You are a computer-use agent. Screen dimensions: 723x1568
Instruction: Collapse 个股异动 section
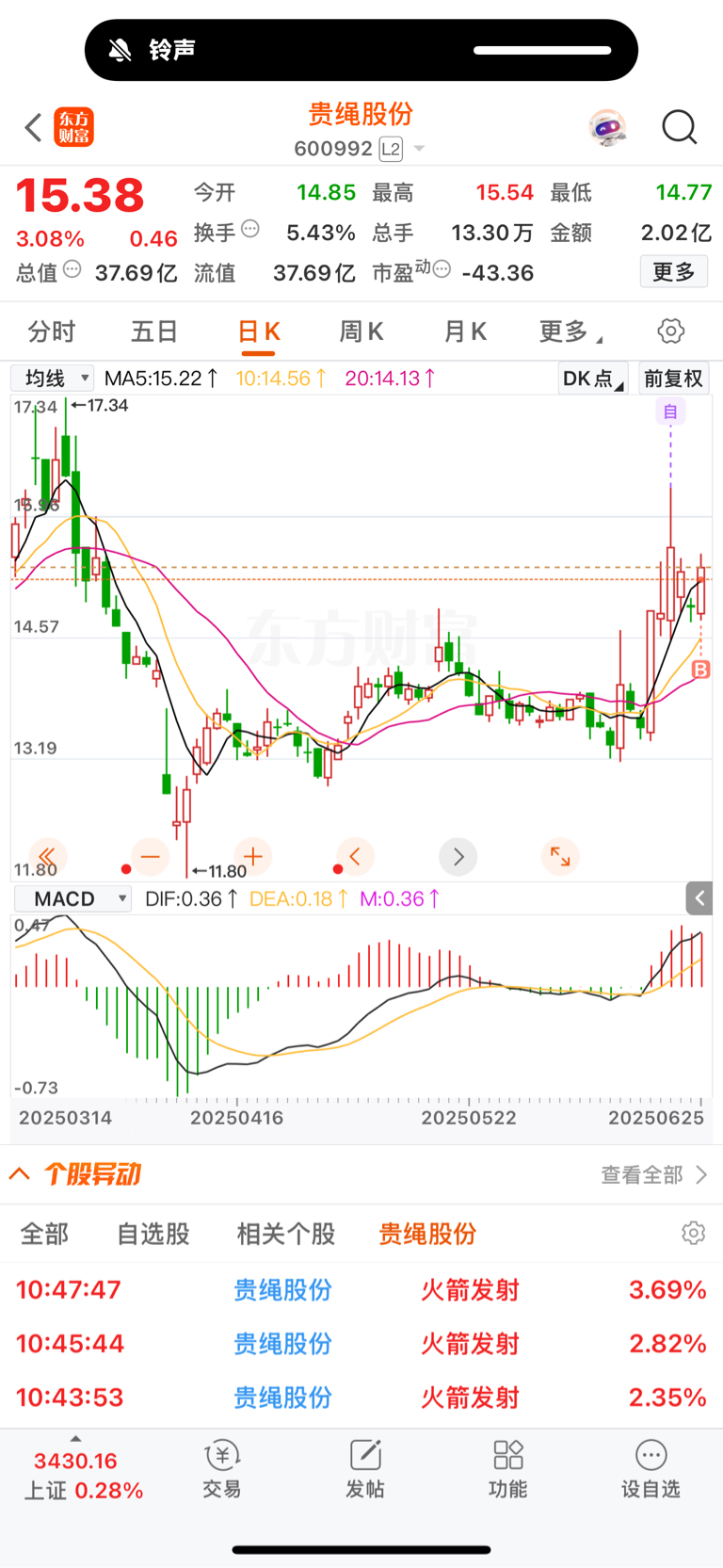19,1173
